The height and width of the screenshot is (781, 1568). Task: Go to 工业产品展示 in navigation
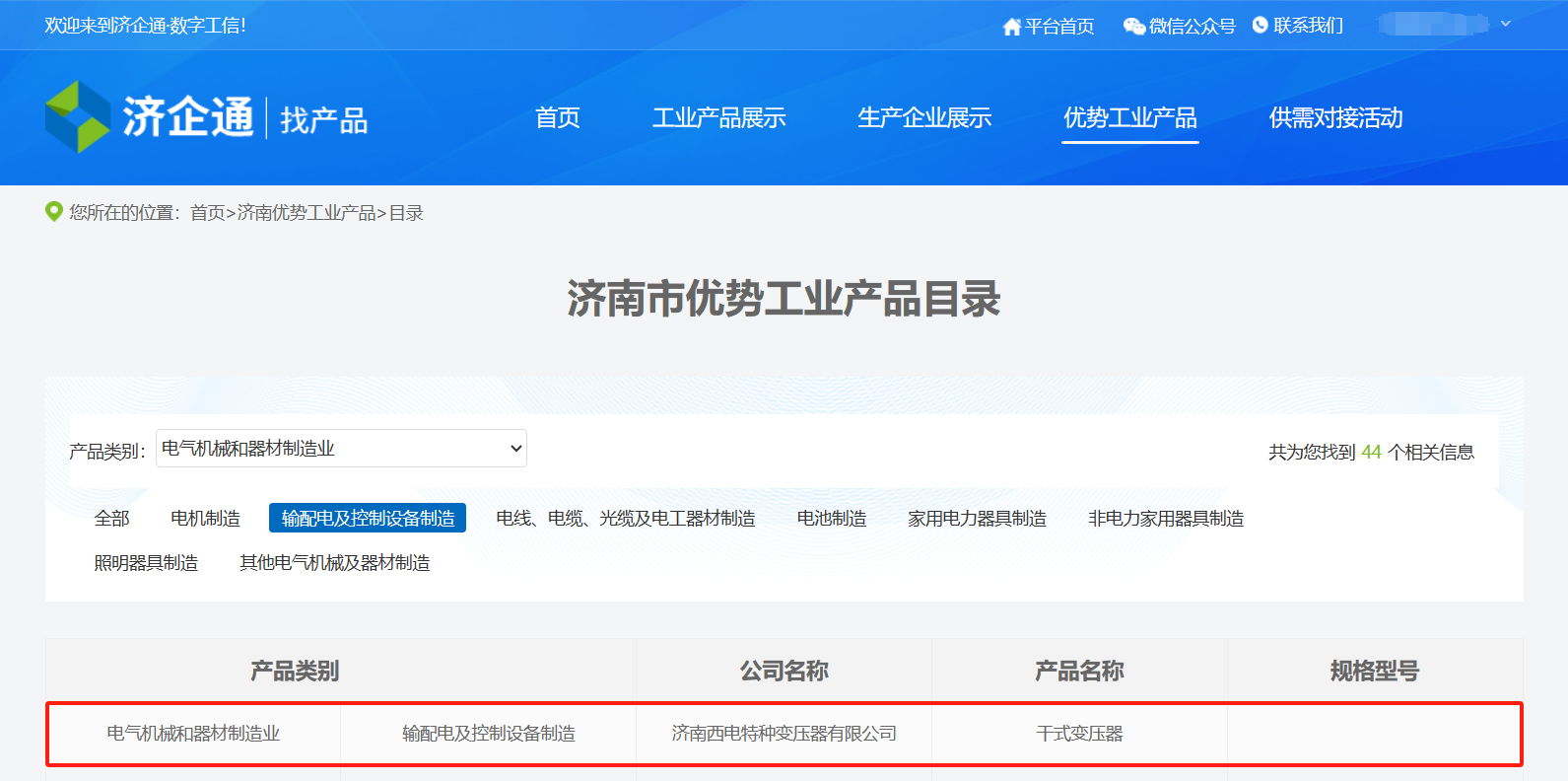(x=718, y=118)
